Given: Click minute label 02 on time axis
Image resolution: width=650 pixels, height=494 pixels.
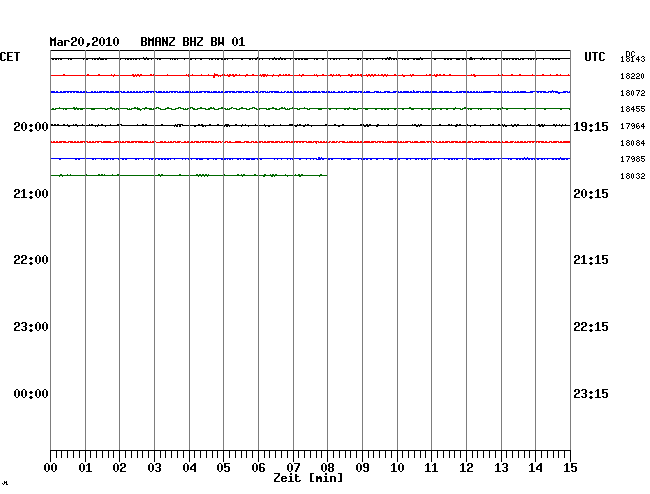Looking at the screenshot, I should pos(119,468).
